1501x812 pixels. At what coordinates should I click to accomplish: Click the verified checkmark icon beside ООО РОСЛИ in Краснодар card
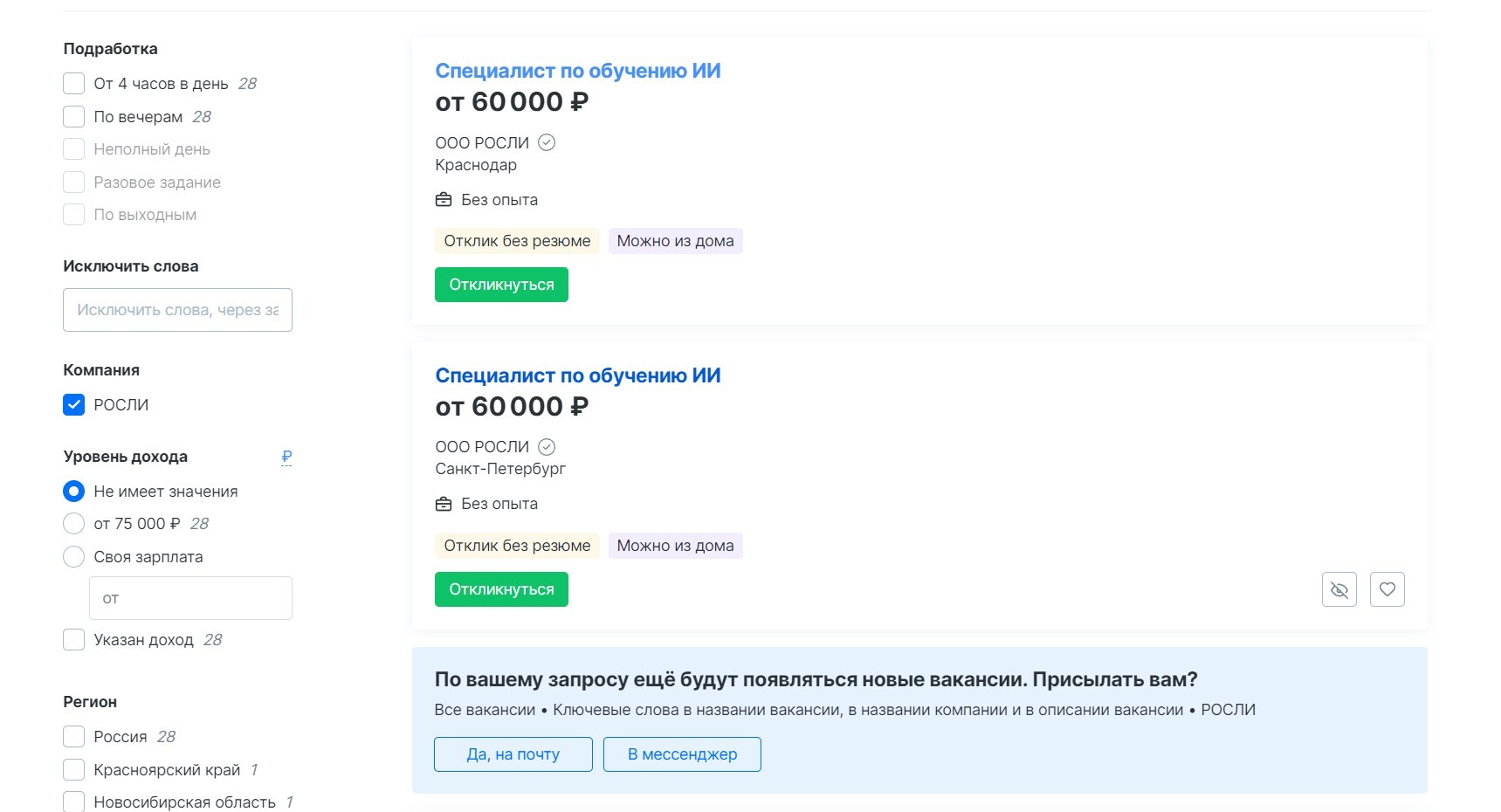(x=547, y=142)
